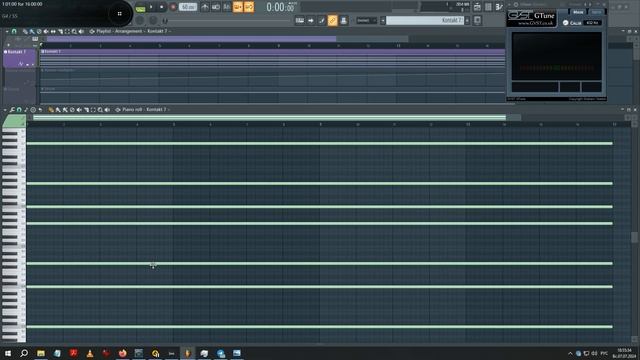Image resolution: width=640 pixels, height=360 pixels.
Task: Open the Piano roll wrench tools menu
Action: 12,110
